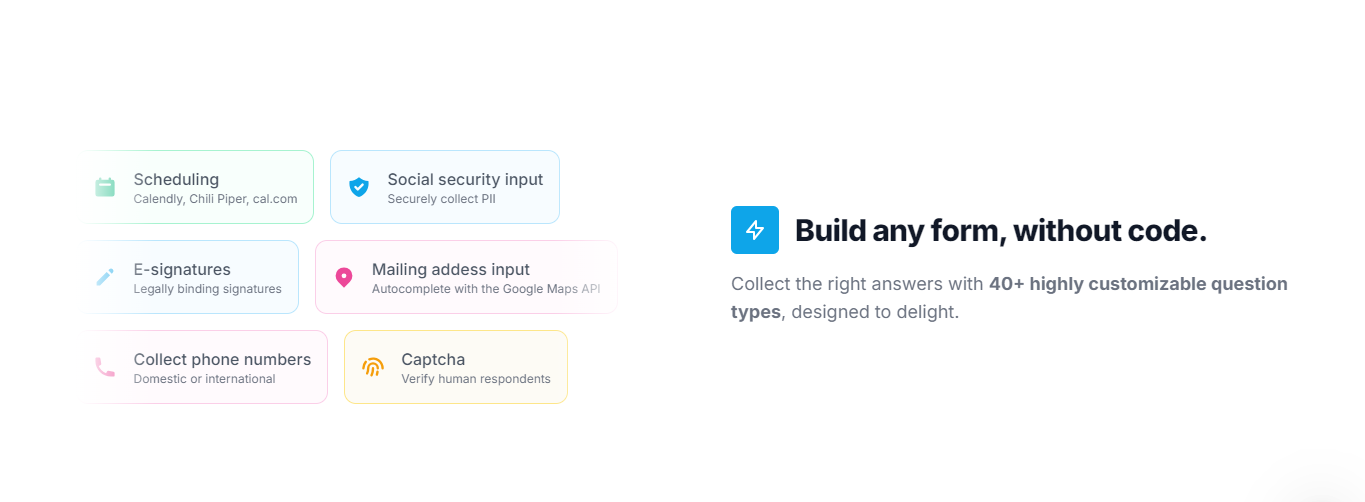Click the pink phone handset icon
Viewport: 1365px width, 502px height.
click(x=105, y=367)
